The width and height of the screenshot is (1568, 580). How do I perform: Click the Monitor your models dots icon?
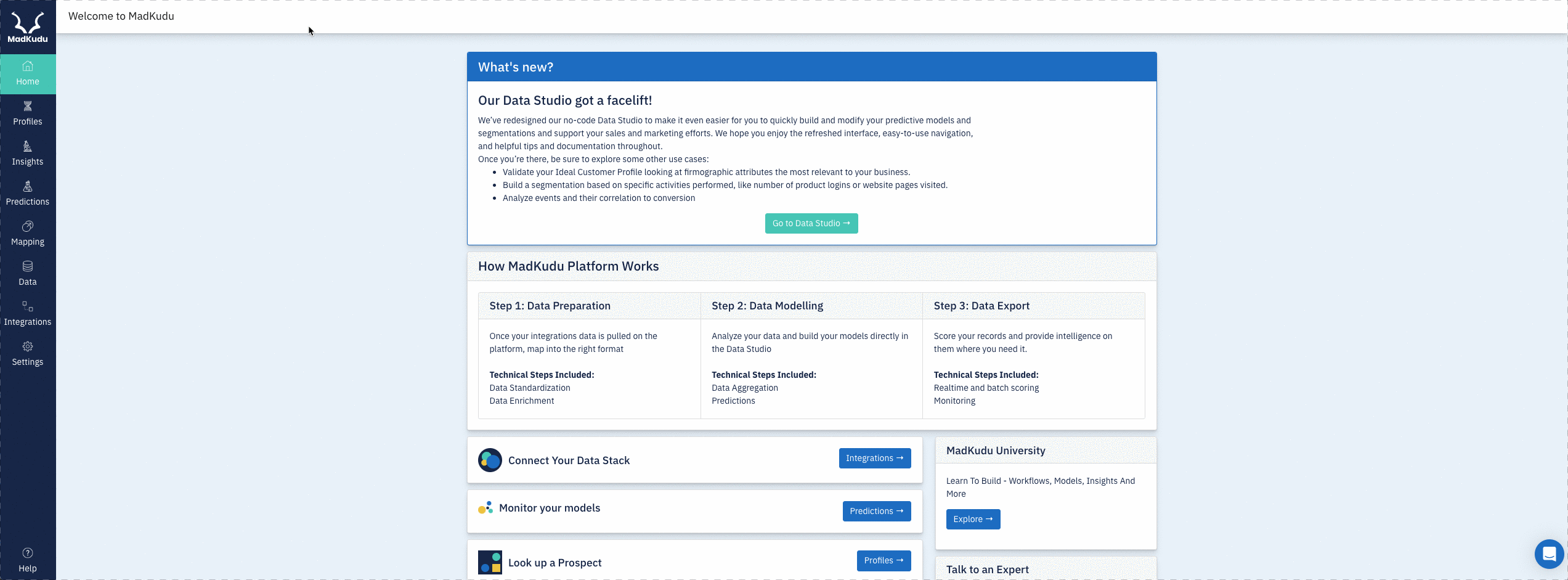tap(485, 508)
